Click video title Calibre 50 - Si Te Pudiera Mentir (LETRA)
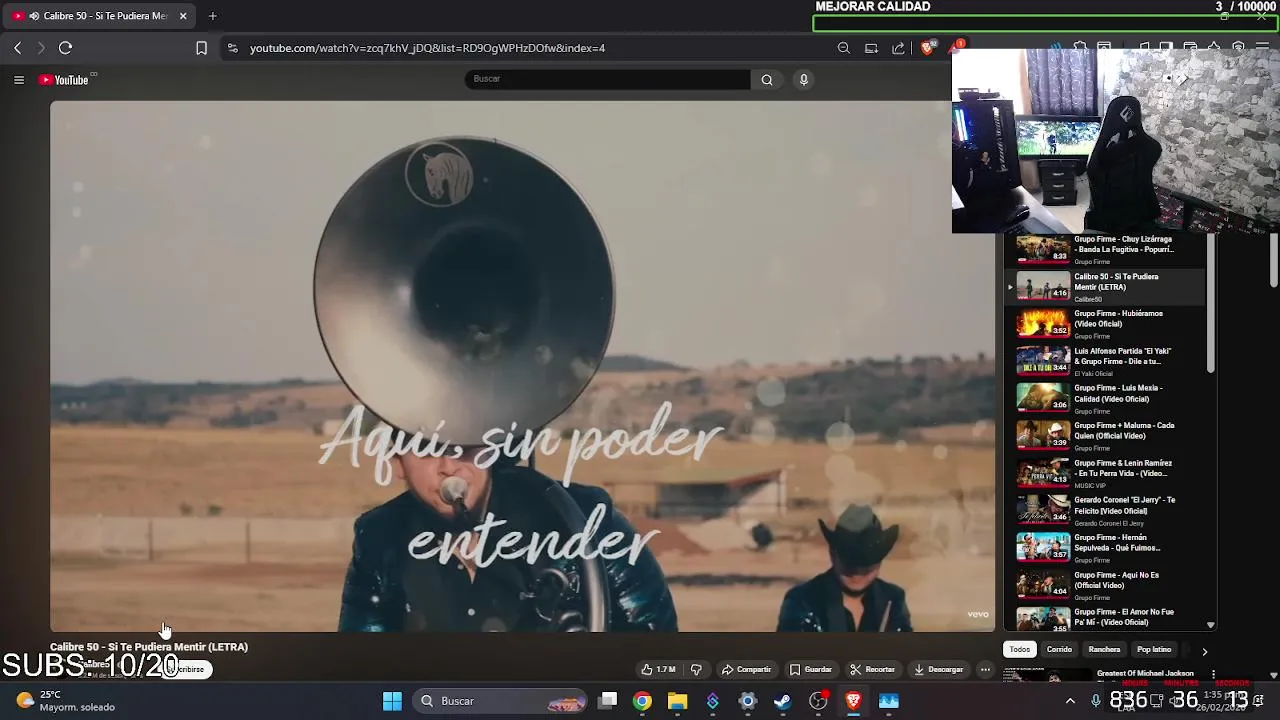This screenshot has height=720, width=1280. click(x=149, y=647)
